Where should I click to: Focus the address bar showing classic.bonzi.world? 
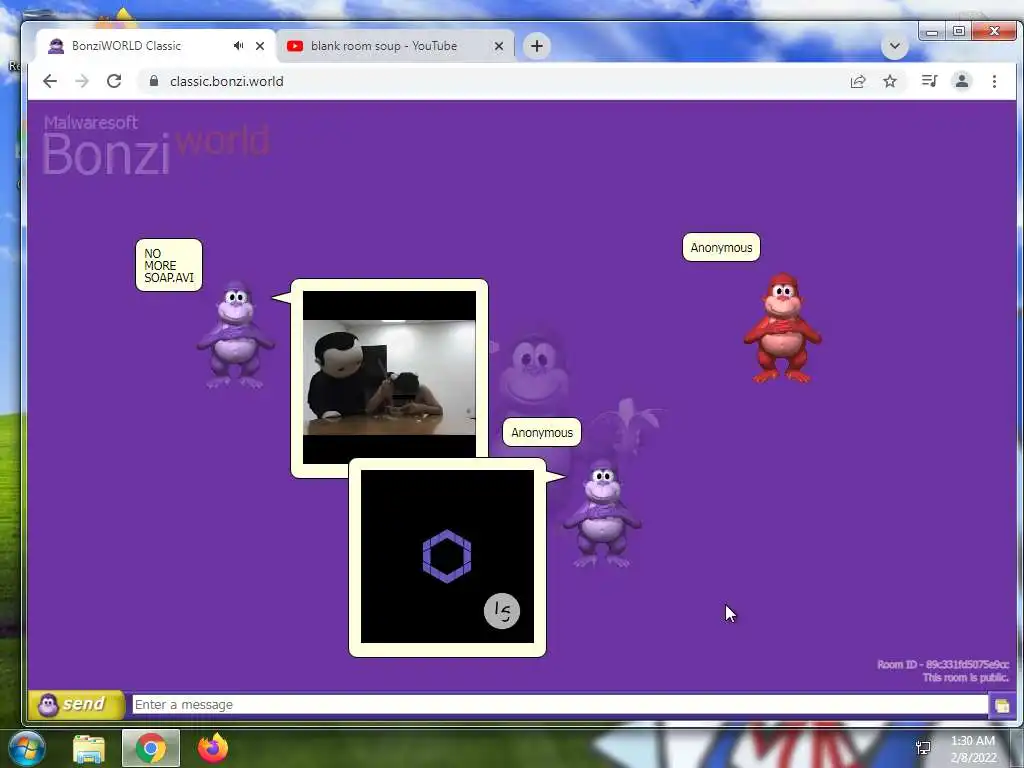[490, 81]
